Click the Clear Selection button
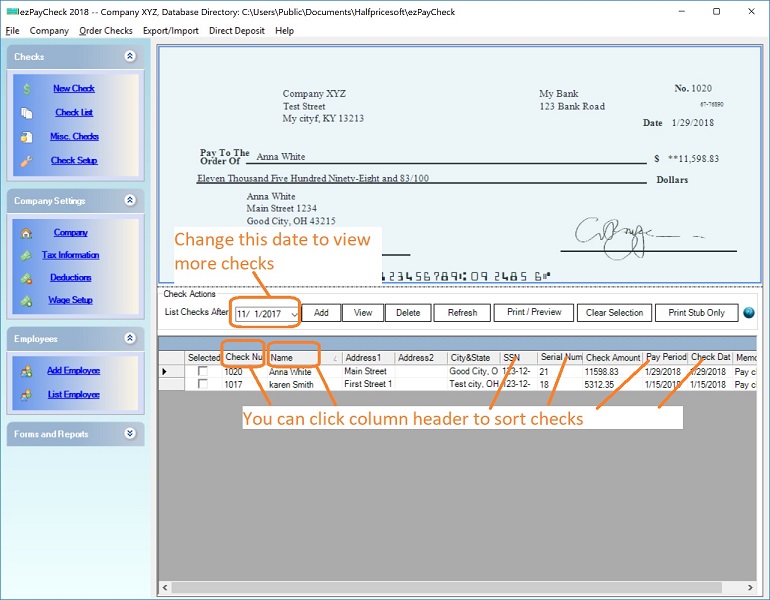The height and width of the screenshot is (600, 770). point(614,313)
